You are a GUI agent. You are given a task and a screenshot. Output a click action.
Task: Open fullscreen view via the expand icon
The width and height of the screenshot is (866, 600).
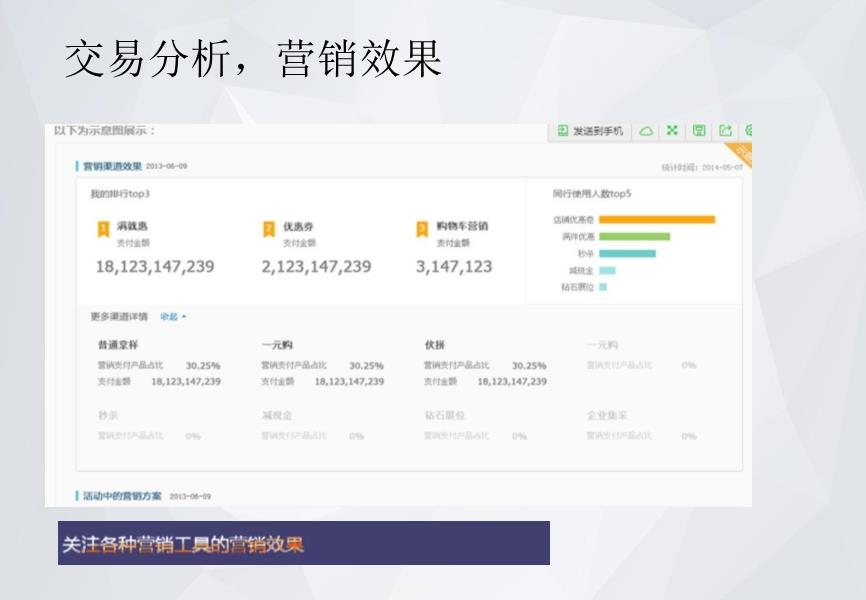coord(672,130)
